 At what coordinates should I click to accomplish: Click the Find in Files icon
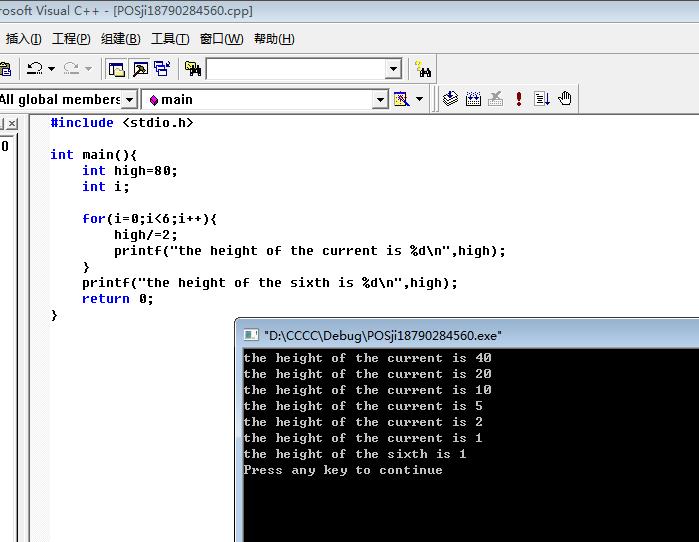pyautogui.click(x=193, y=69)
